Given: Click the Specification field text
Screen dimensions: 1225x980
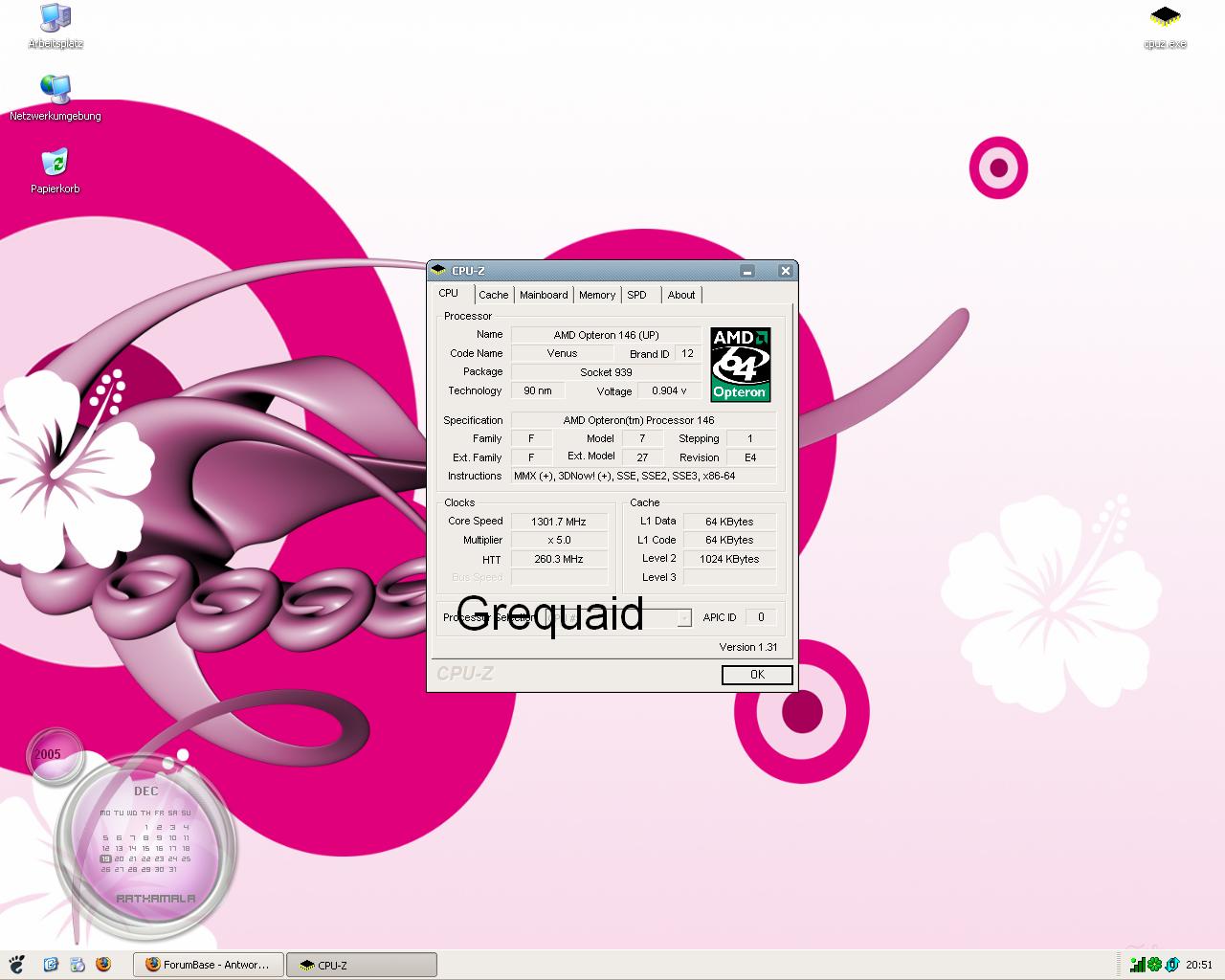Looking at the screenshot, I should point(643,420).
